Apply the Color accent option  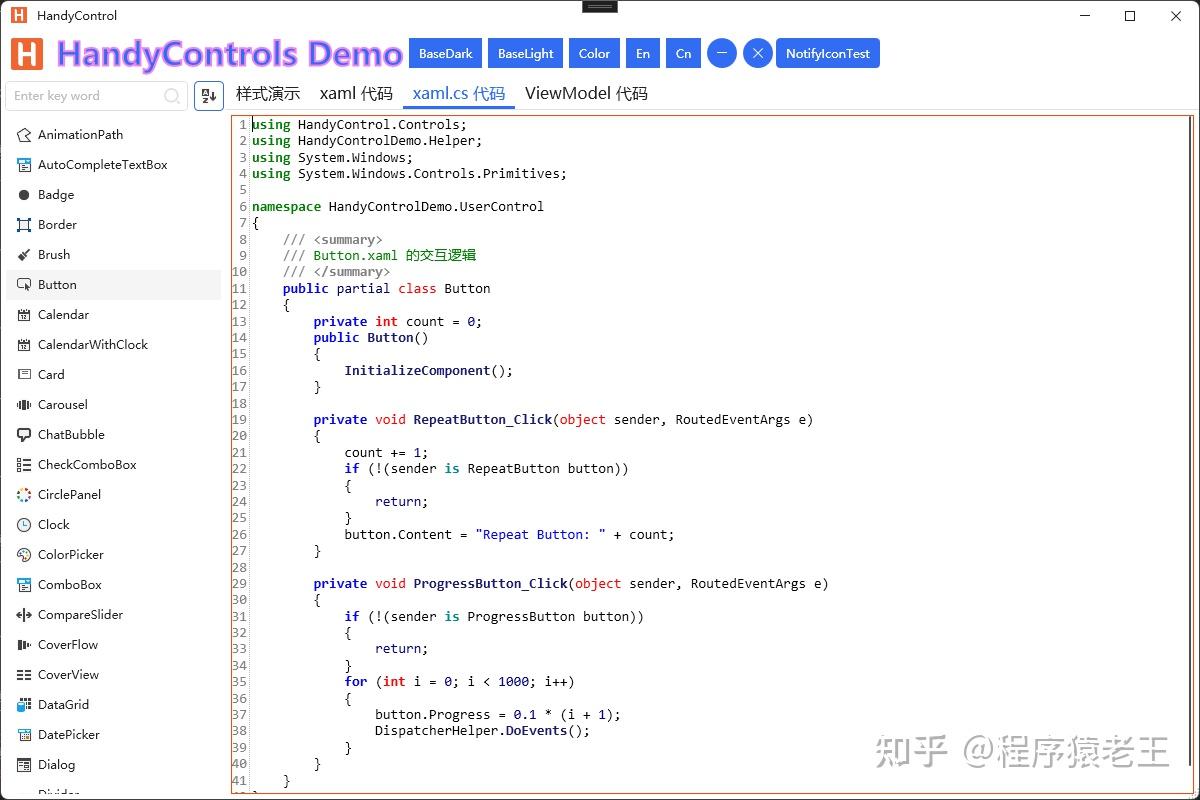tap(594, 53)
